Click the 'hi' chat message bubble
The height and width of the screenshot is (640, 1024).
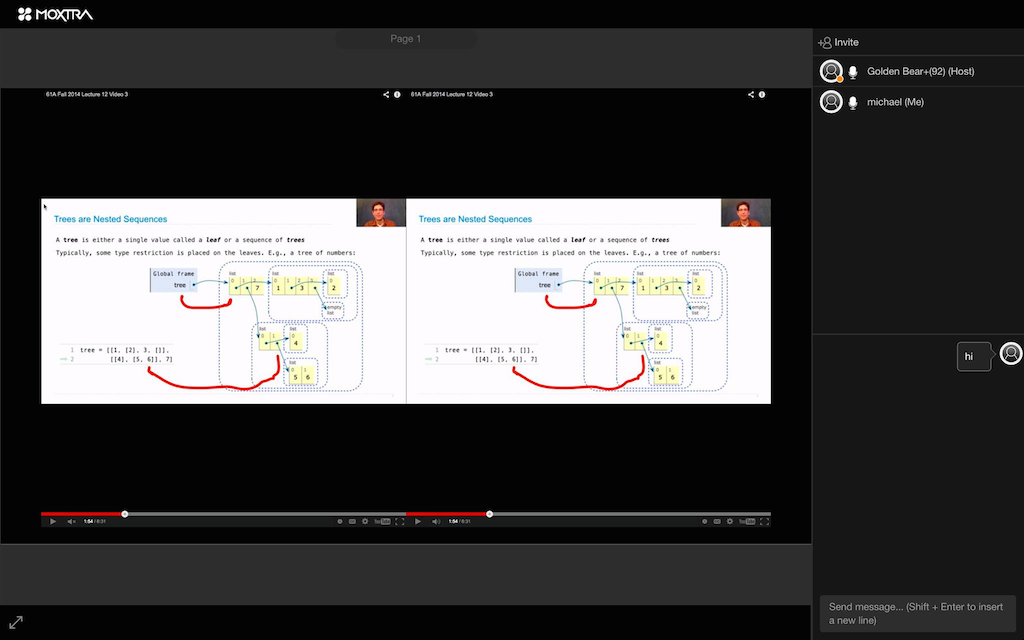(974, 357)
